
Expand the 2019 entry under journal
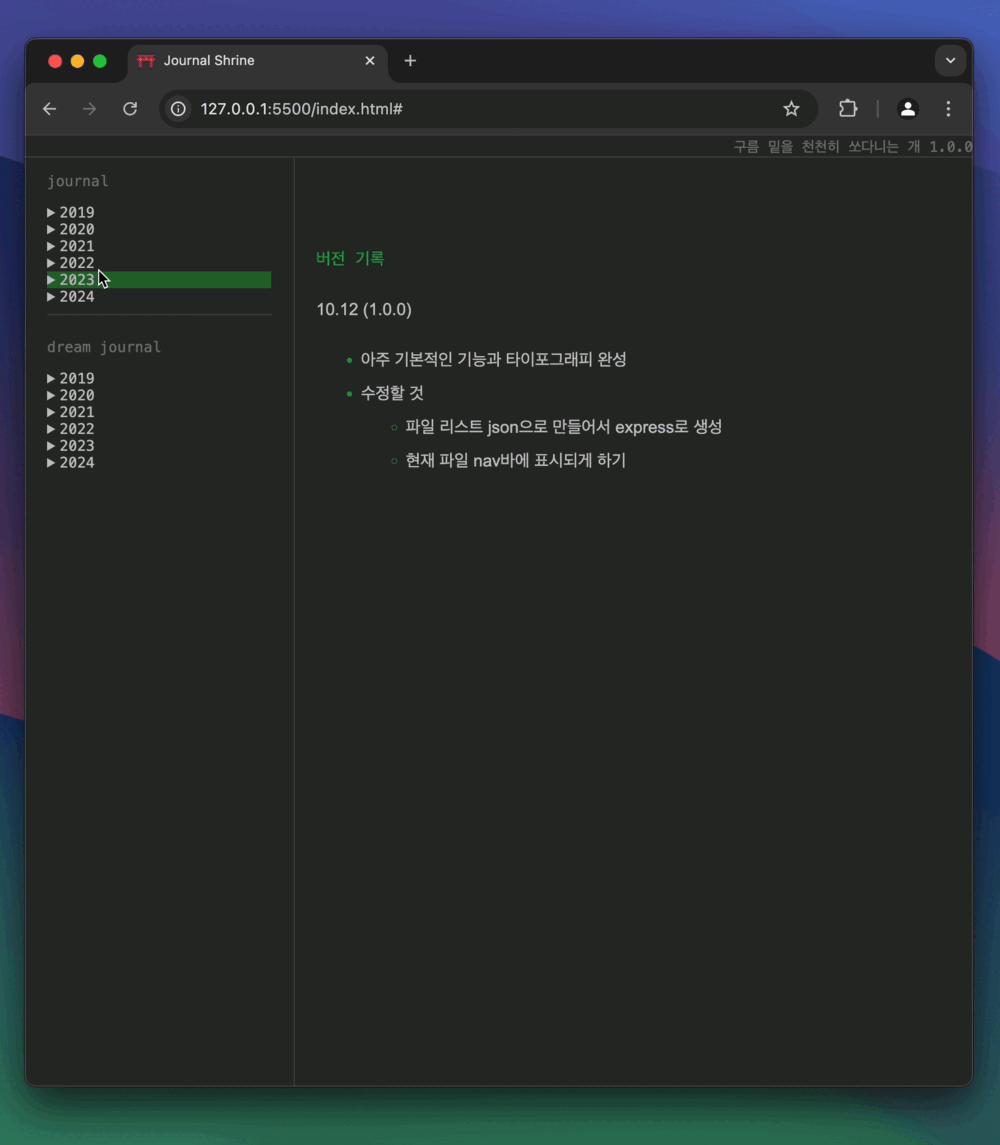(70, 212)
